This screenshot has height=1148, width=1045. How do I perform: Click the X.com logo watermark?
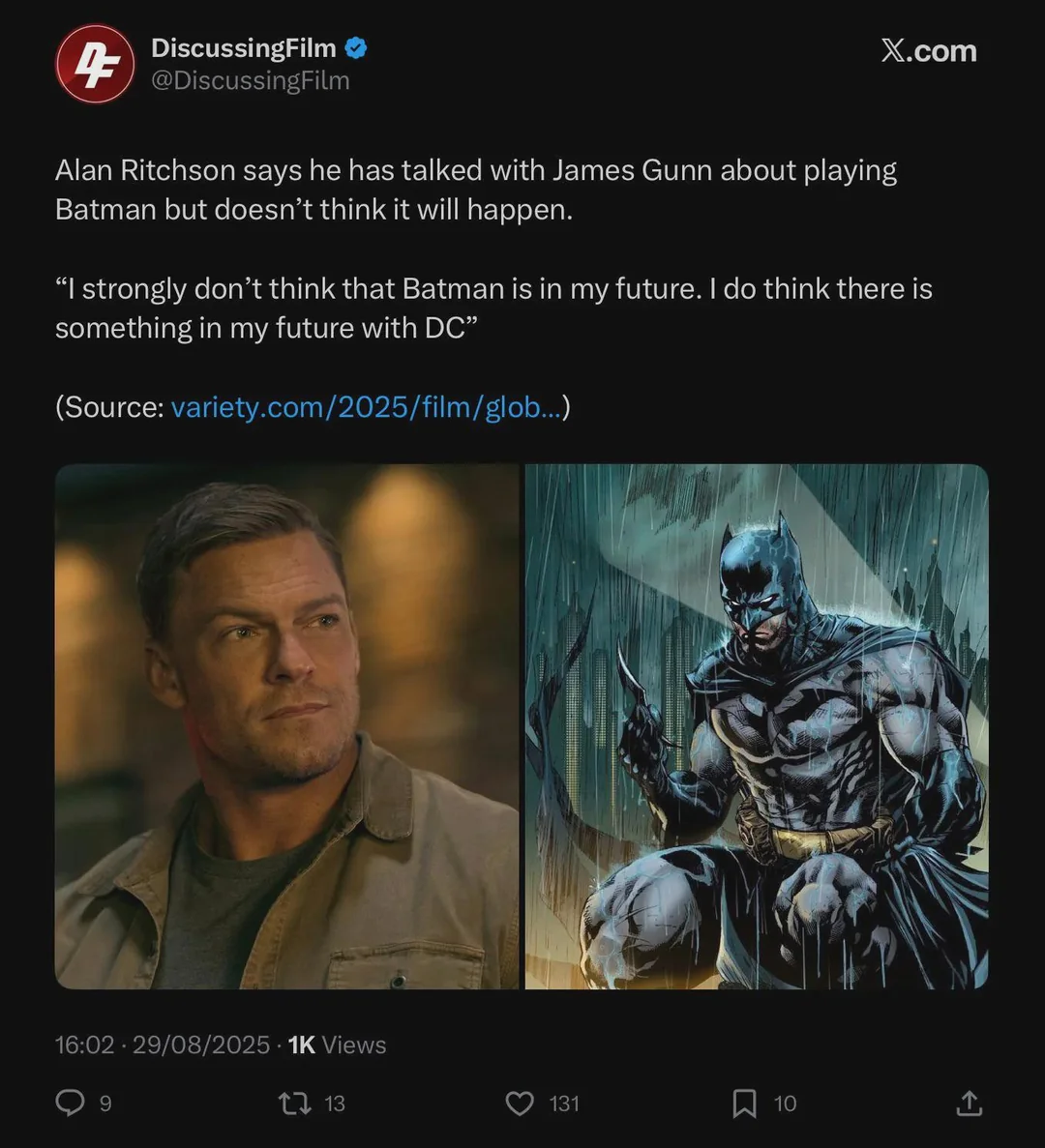coord(928,51)
